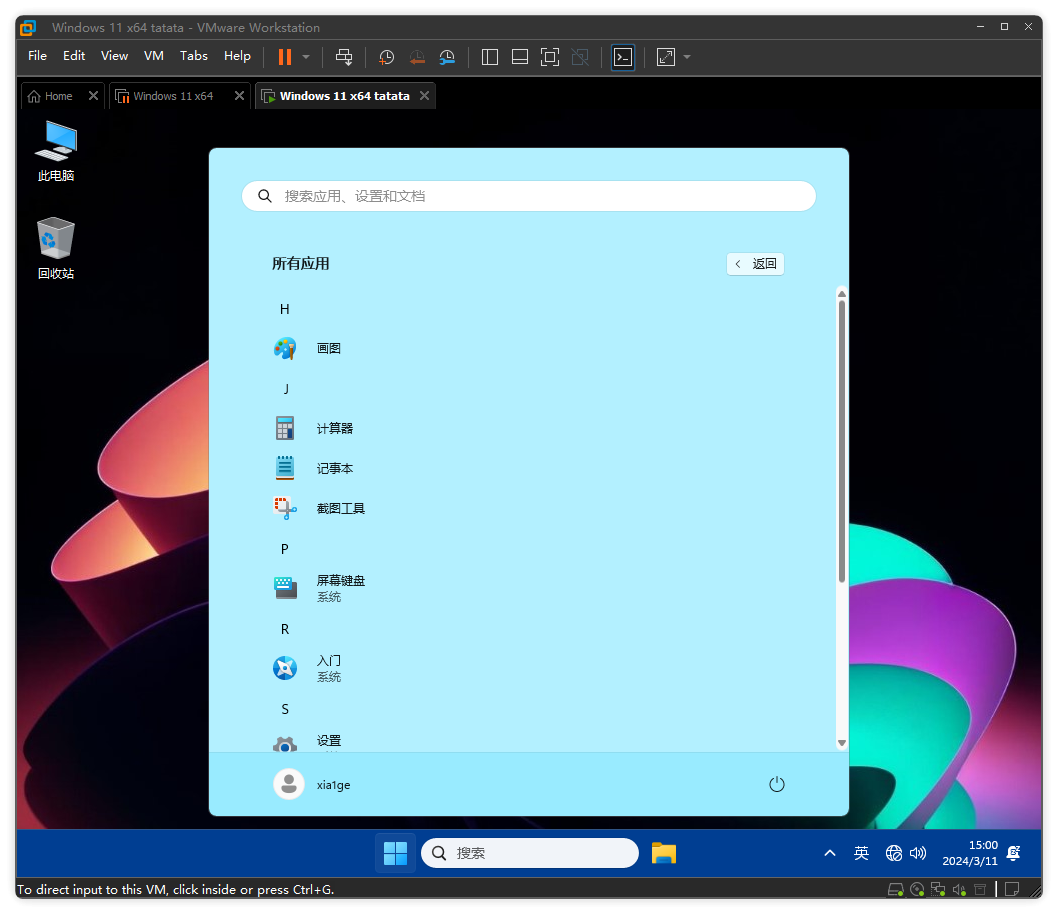Viewport: 1058px width, 914px height.
Task: Toggle the Windows Start button
Action: [x=395, y=853]
